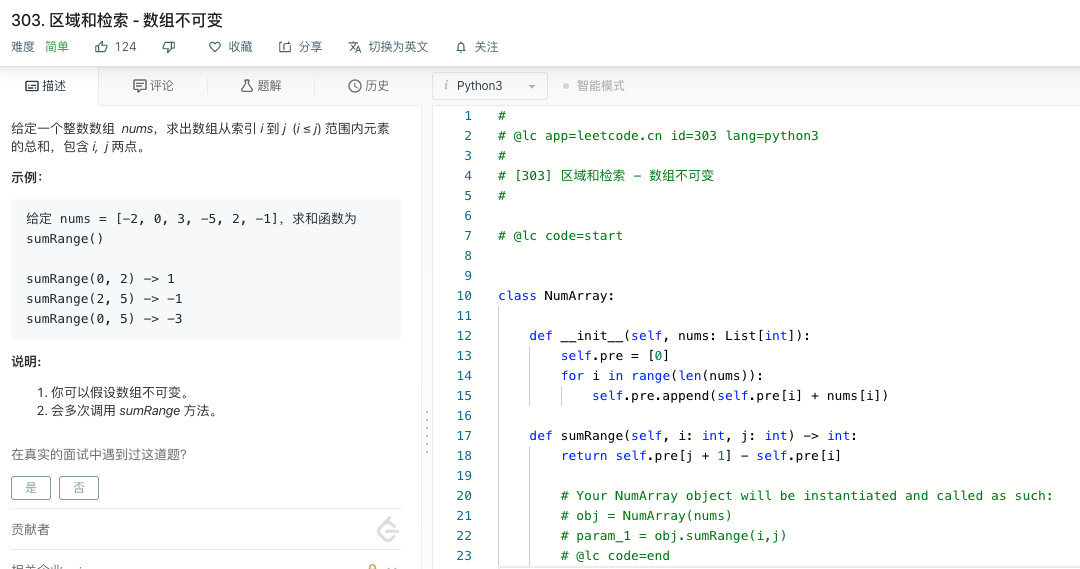
Task: Click problem title 303. 区域和检索
Action: (x=117, y=20)
